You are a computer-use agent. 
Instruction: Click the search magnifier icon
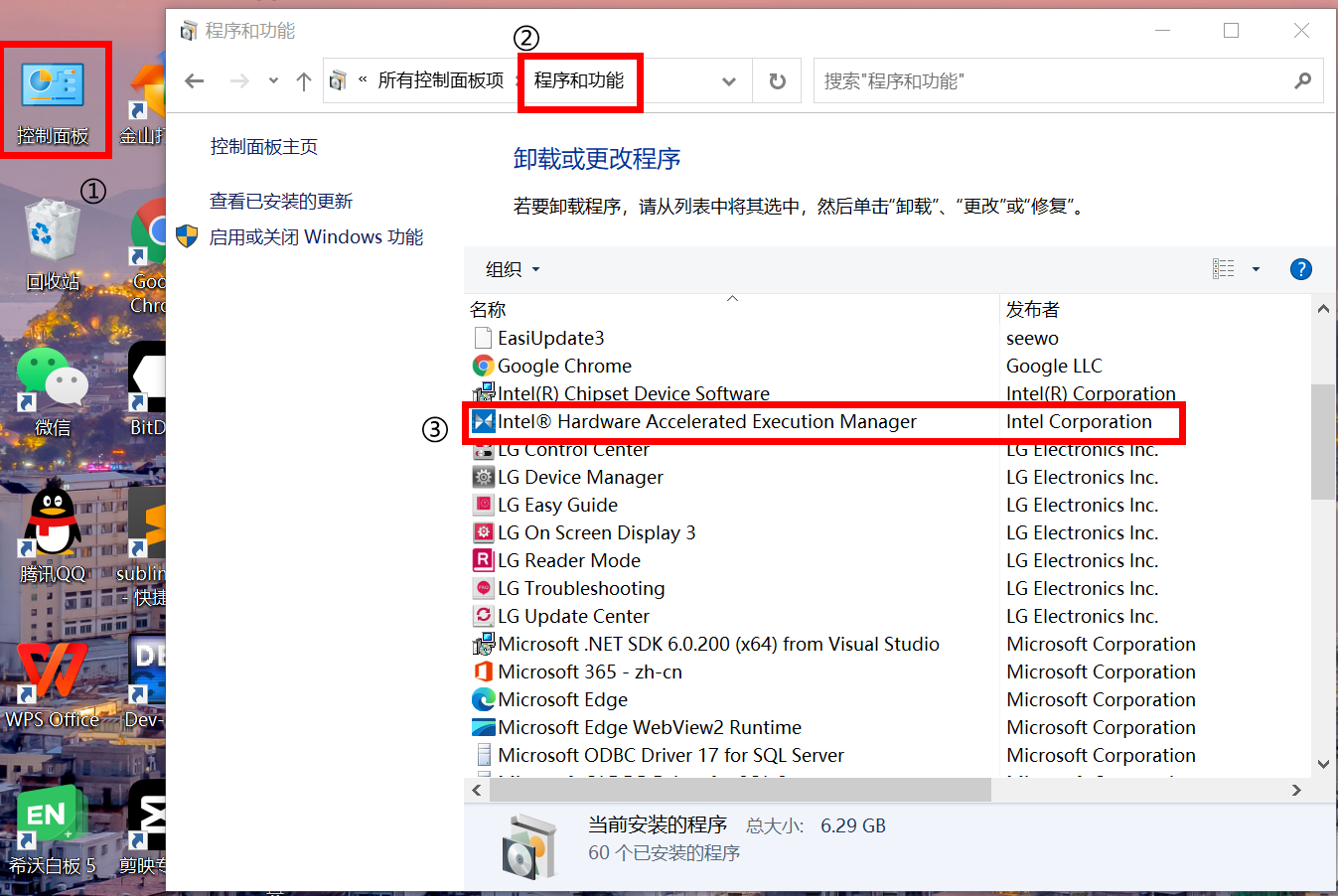1302,80
